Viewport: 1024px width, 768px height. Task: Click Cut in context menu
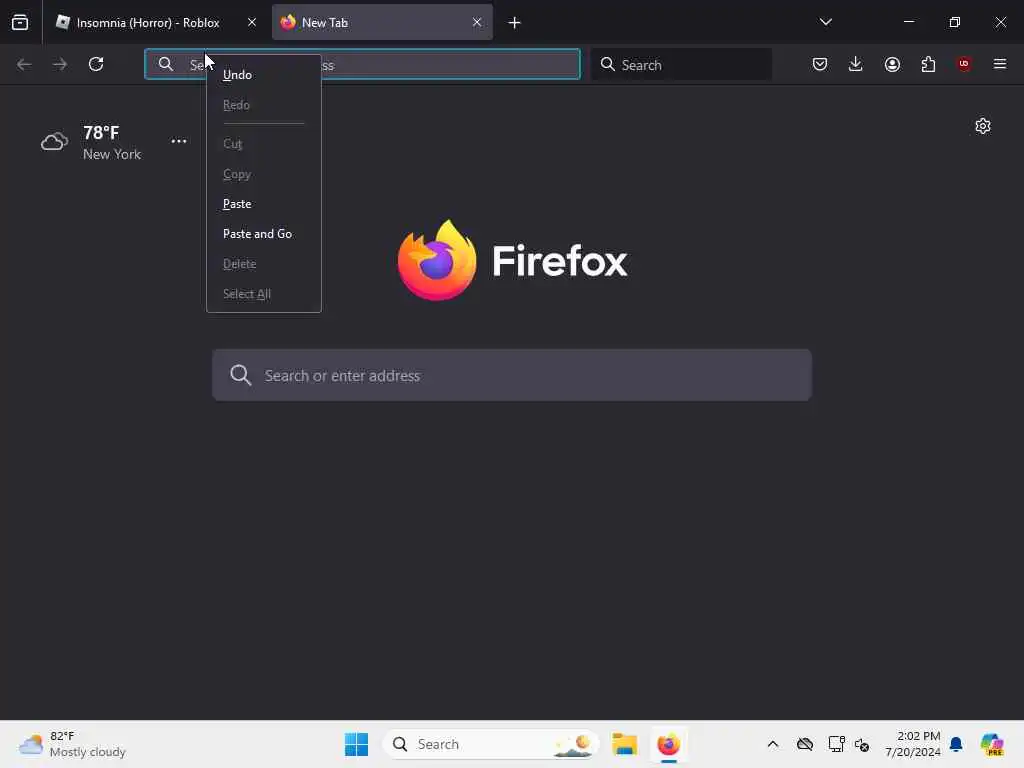264,144
